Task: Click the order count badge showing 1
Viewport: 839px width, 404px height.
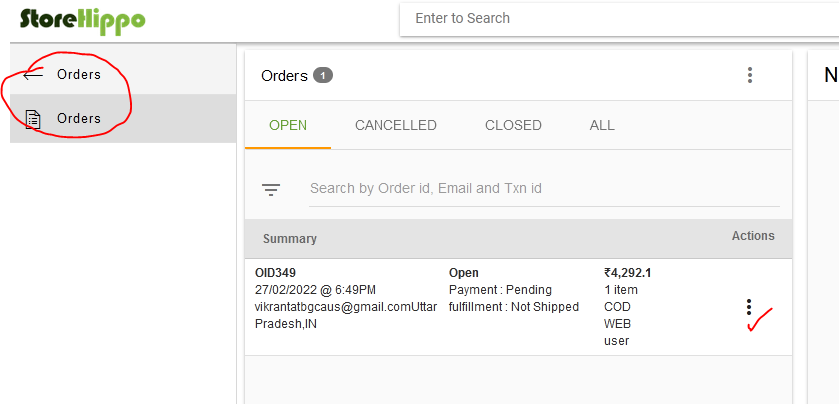Action: 323,75
